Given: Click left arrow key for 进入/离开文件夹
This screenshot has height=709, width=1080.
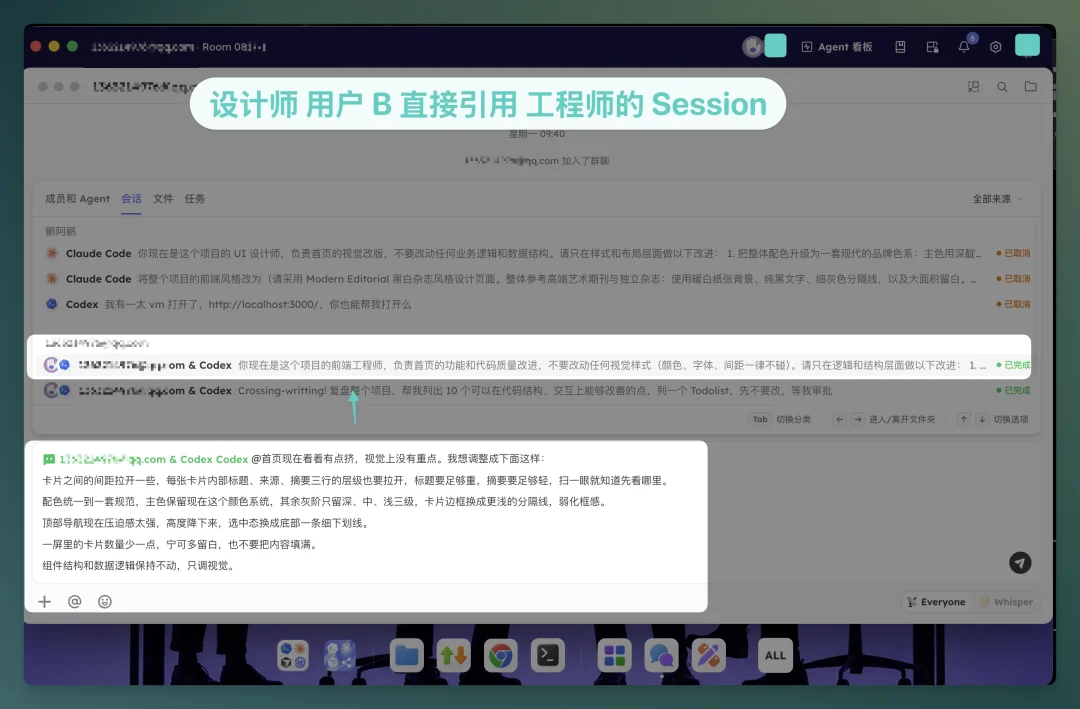Looking at the screenshot, I should 839,419.
